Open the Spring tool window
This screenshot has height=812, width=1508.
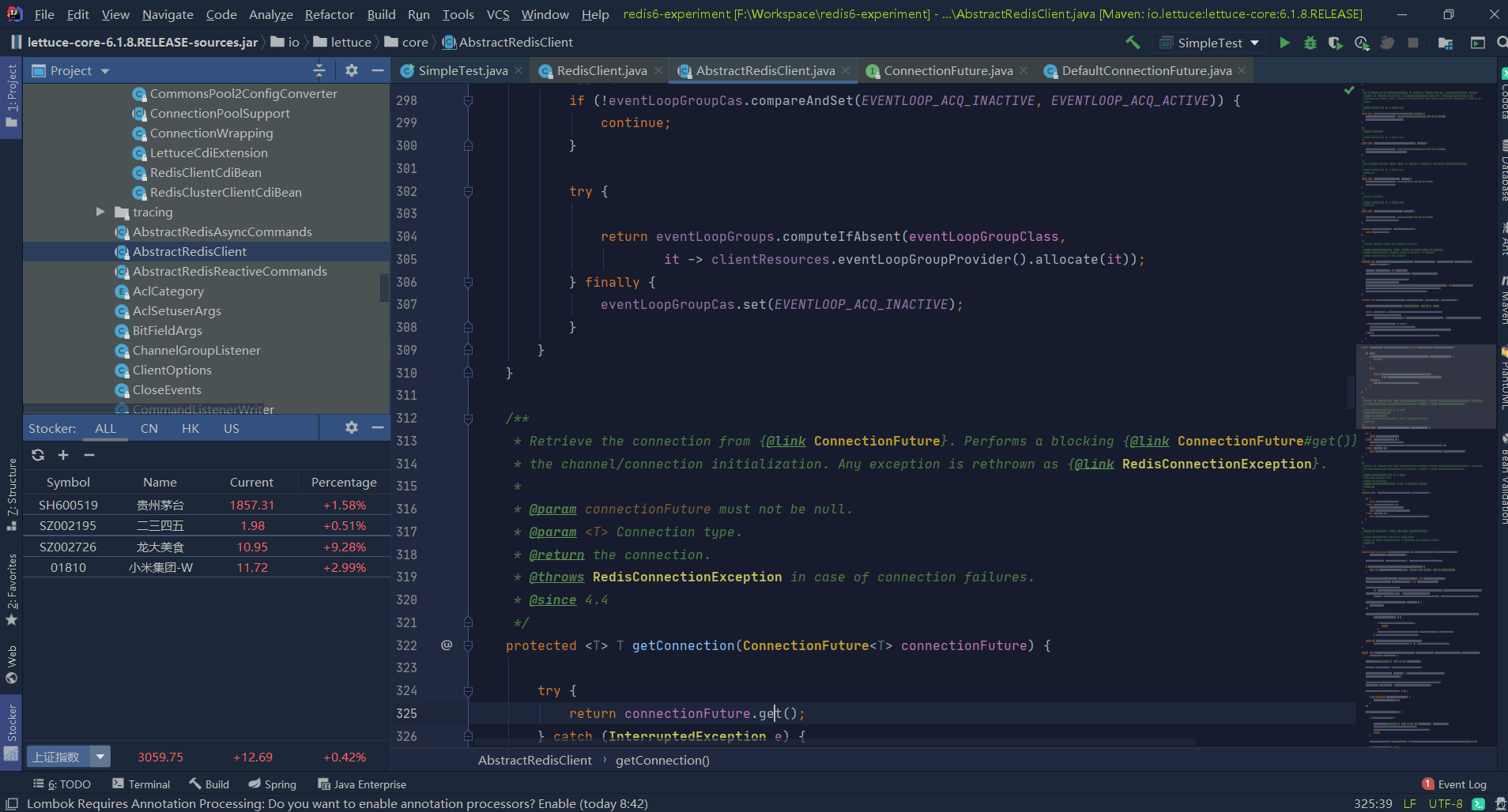point(272,784)
